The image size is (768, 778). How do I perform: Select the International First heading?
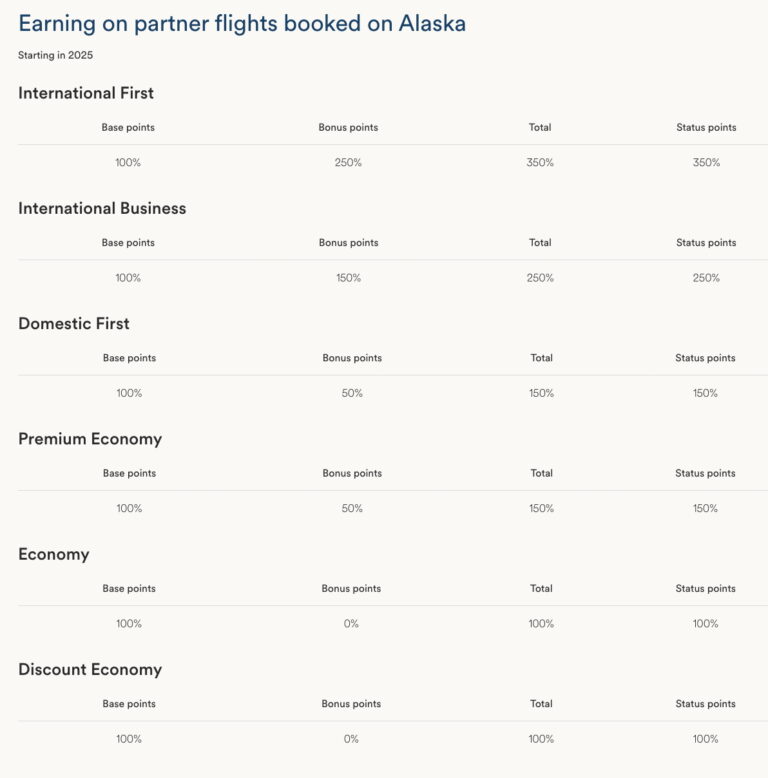86,93
